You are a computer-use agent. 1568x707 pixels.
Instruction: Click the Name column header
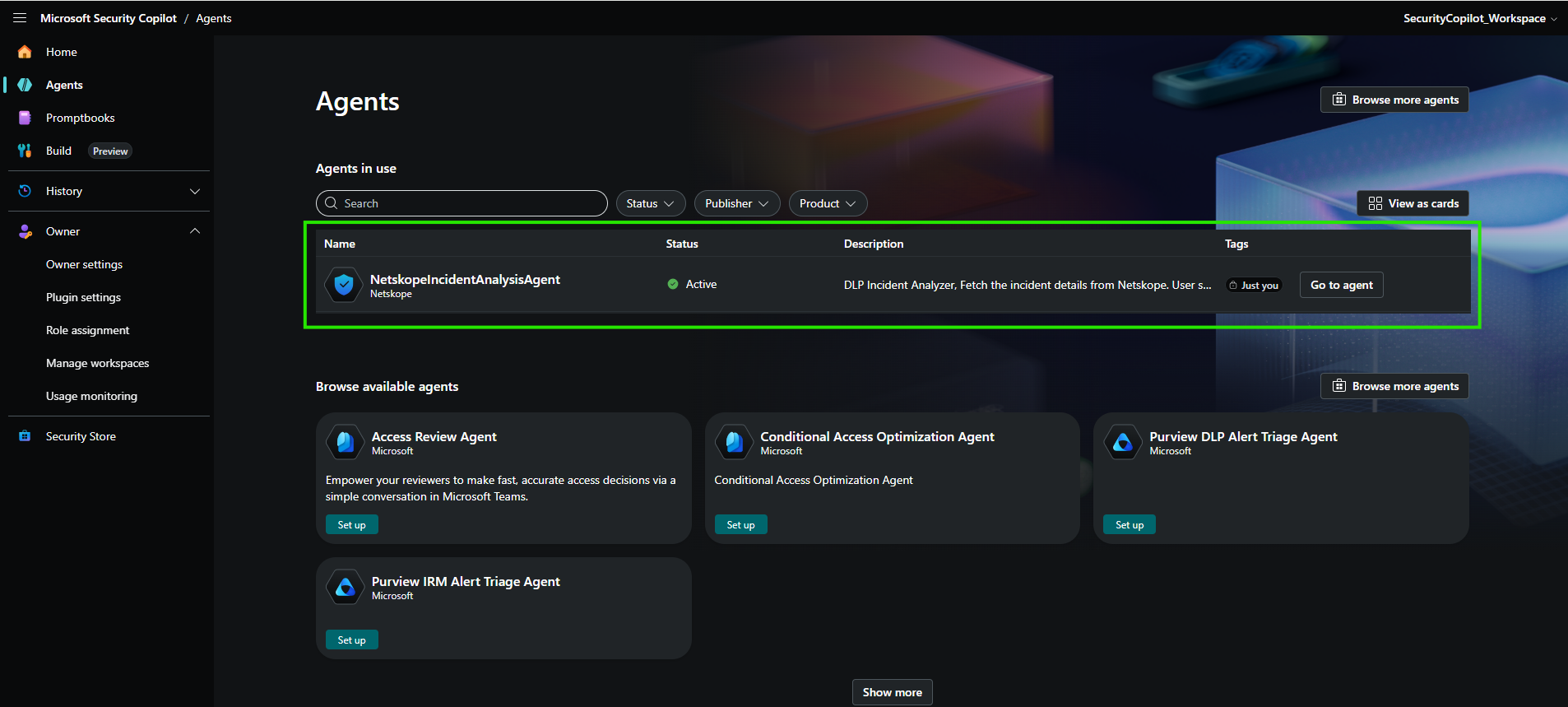pyautogui.click(x=340, y=244)
